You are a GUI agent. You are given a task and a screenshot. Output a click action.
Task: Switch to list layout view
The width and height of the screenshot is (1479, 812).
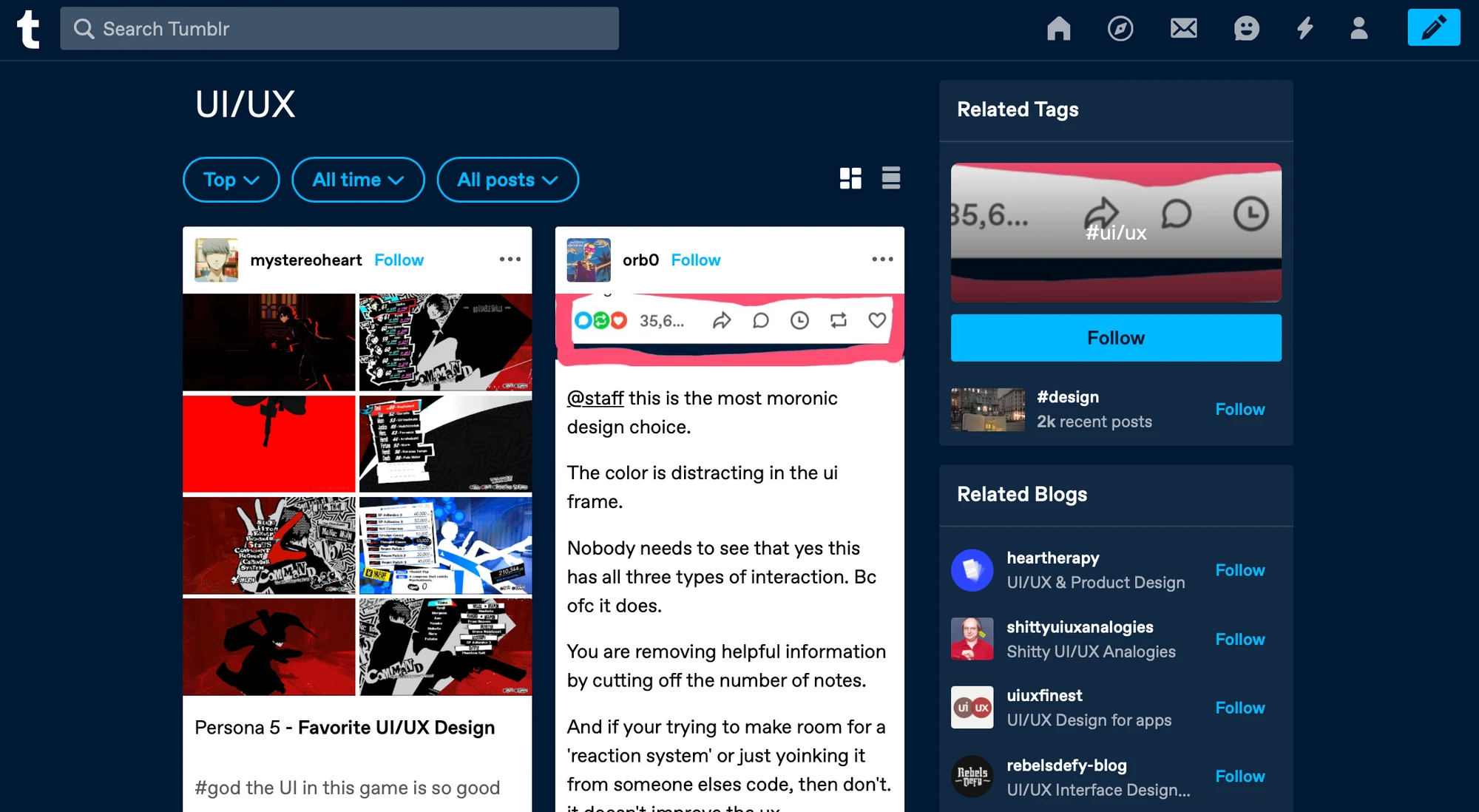coord(890,178)
